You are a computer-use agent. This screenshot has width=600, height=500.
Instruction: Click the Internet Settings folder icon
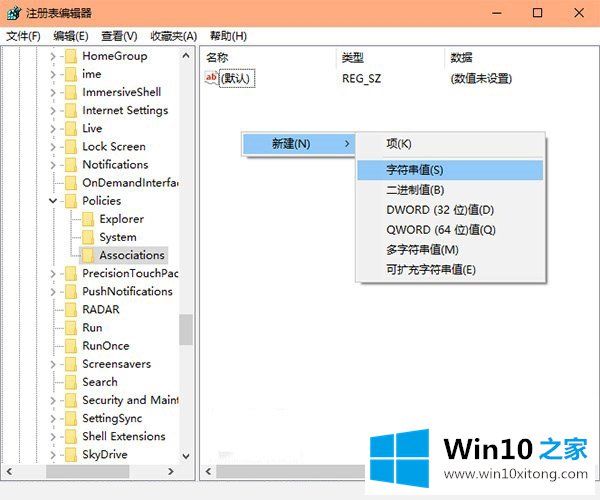[x=71, y=111]
